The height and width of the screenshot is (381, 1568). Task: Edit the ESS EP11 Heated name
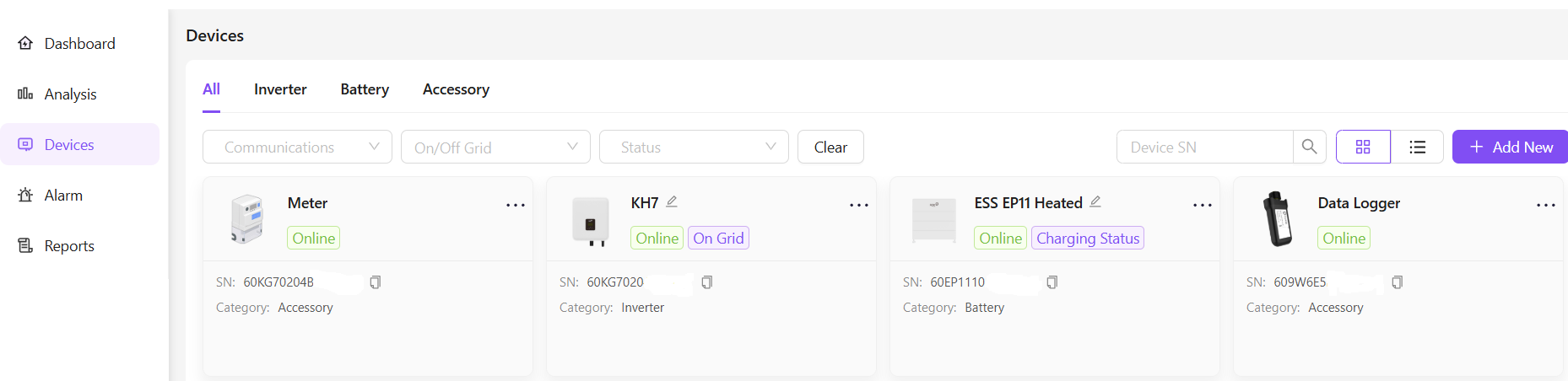pos(1095,202)
